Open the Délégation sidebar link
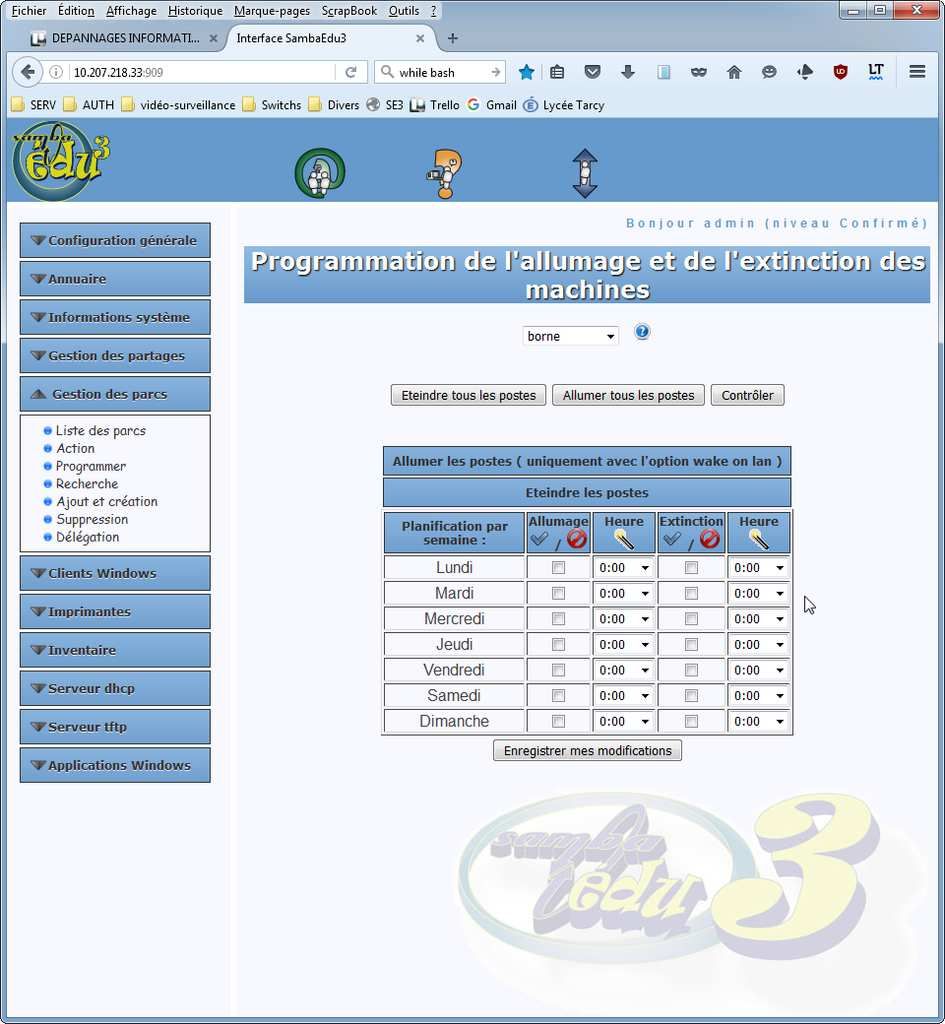The height and width of the screenshot is (1024, 945). coord(88,537)
